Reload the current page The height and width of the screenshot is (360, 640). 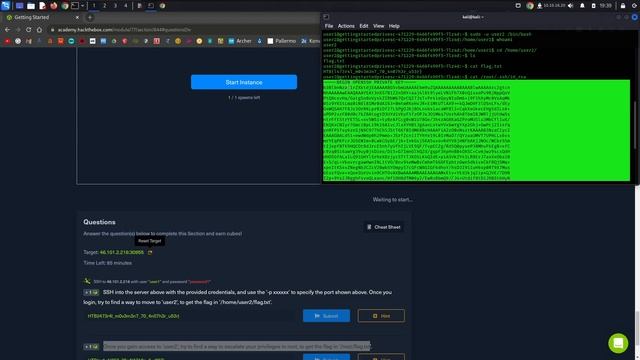click(29, 30)
